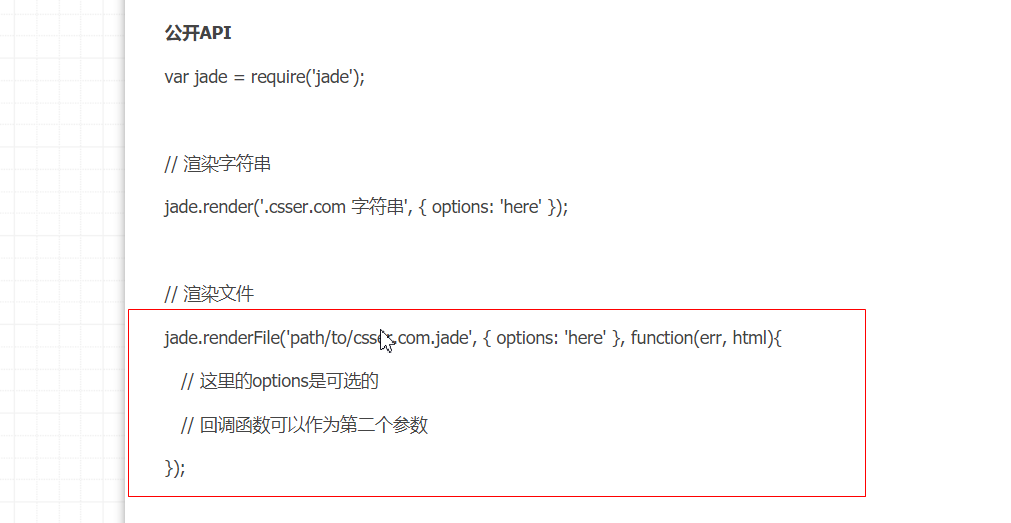Click { options: 'here' } in render line

(x=487, y=207)
